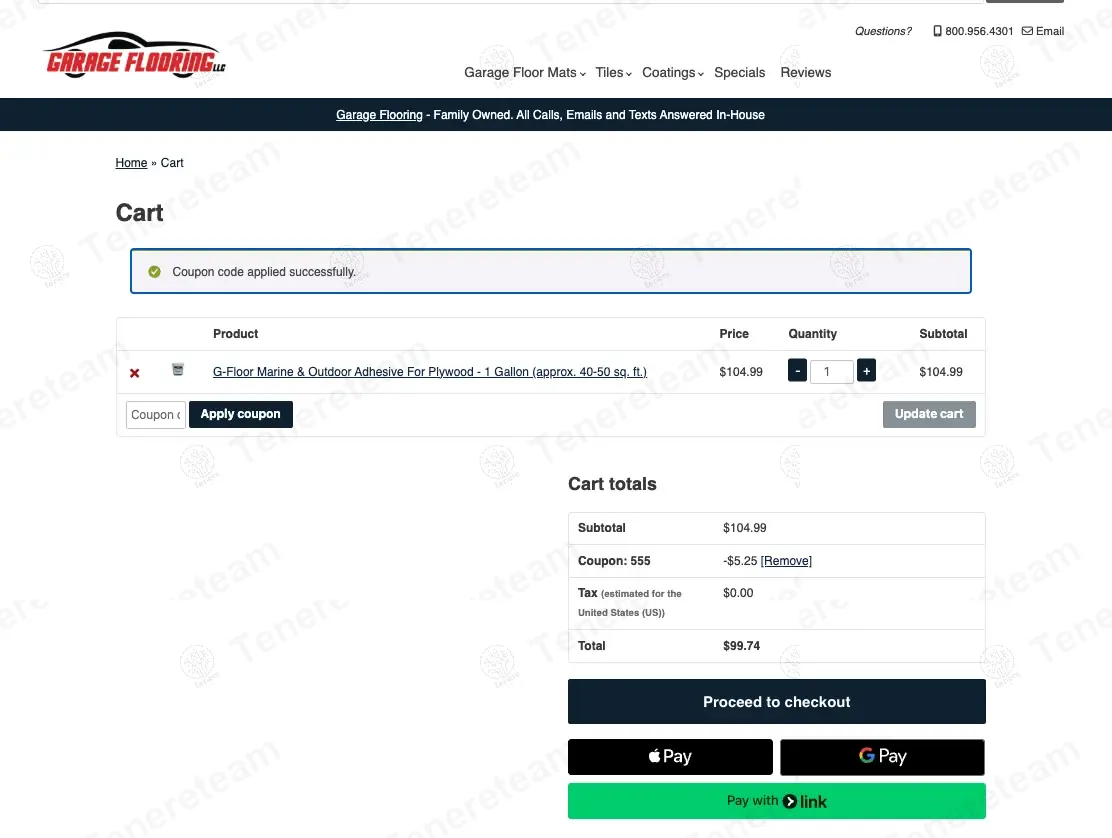1112x838 pixels.
Task: Click Proceed to checkout
Action: 777,702
